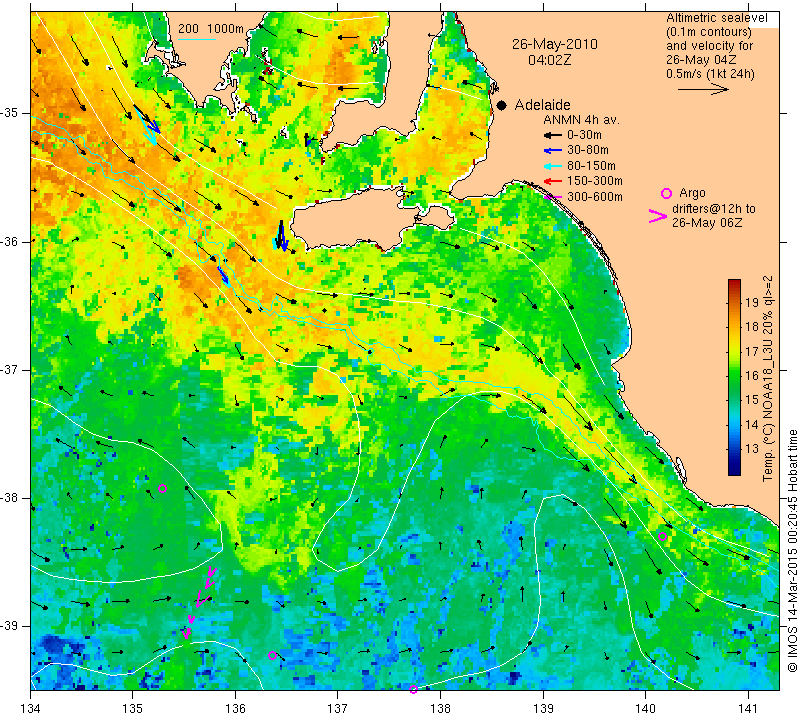This screenshot has width=800, height=720.
Task: Click longitude axis label 137
Action: [x=337, y=709]
